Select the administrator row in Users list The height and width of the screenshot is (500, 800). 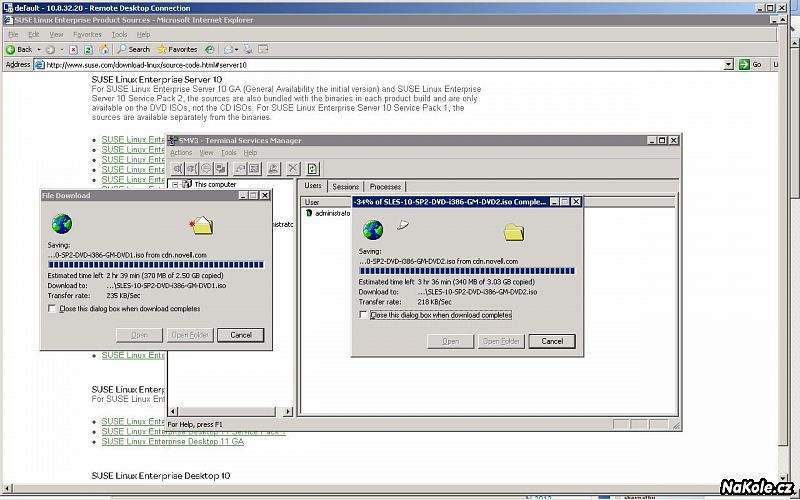coord(328,213)
